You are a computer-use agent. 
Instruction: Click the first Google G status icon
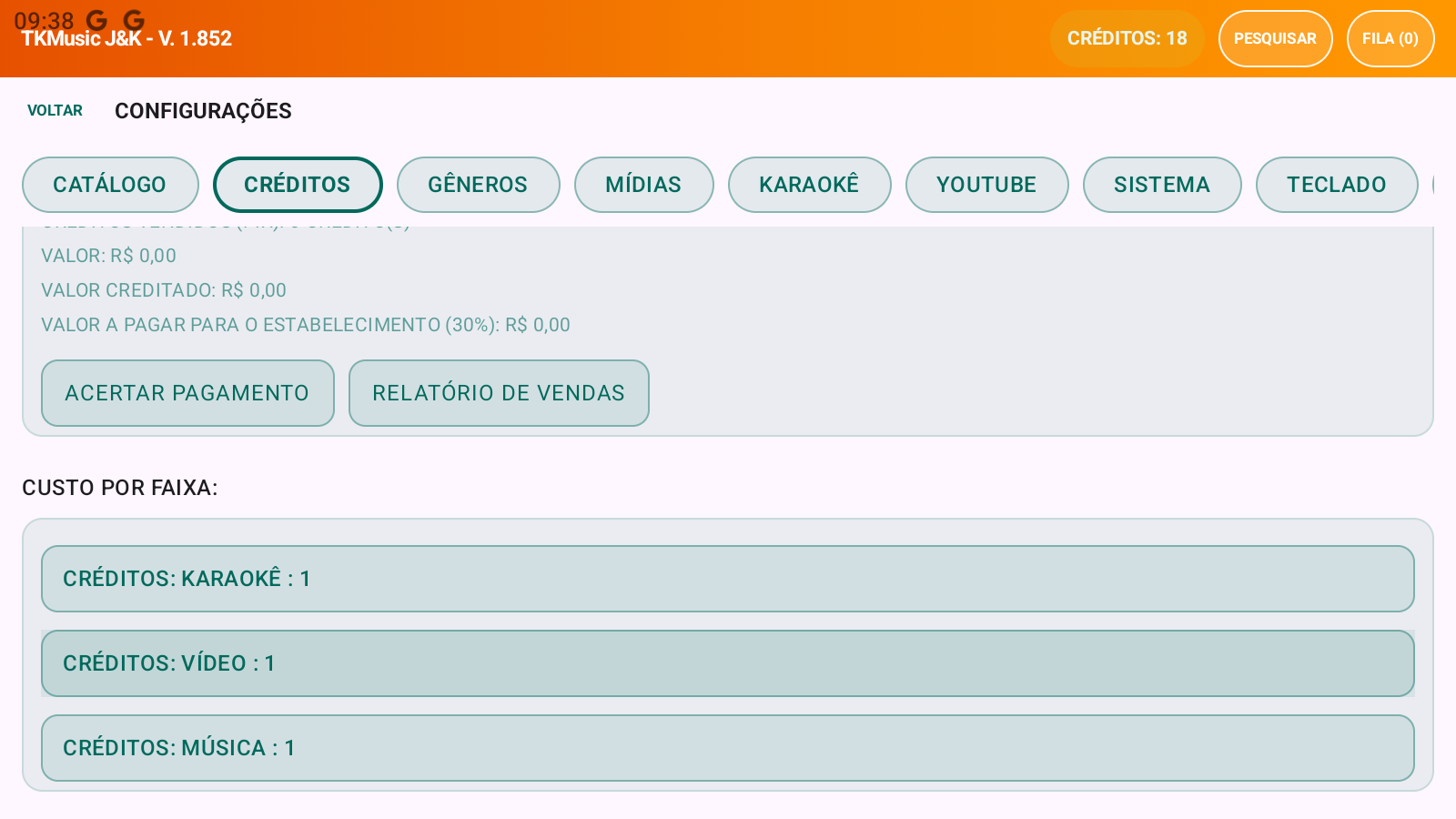click(96, 20)
